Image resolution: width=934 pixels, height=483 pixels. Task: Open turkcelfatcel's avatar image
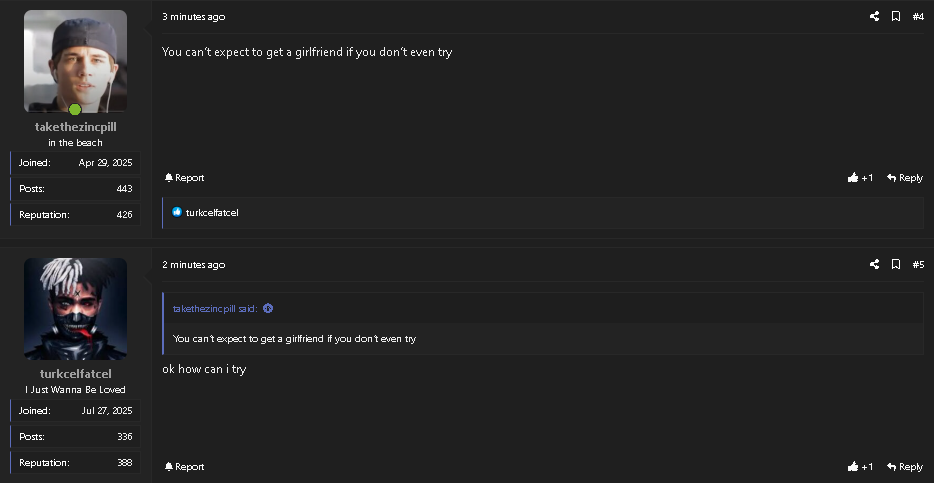tap(75, 309)
